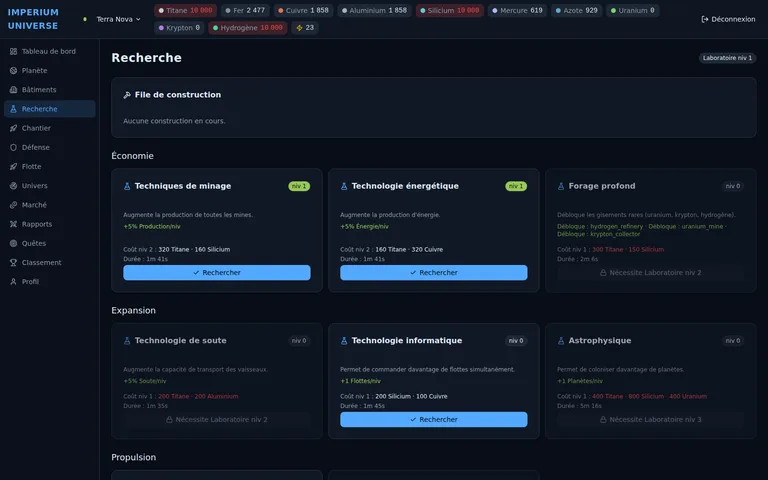Click Rechercher for Technologie énergétique

pyautogui.click(x=433, y=273)
